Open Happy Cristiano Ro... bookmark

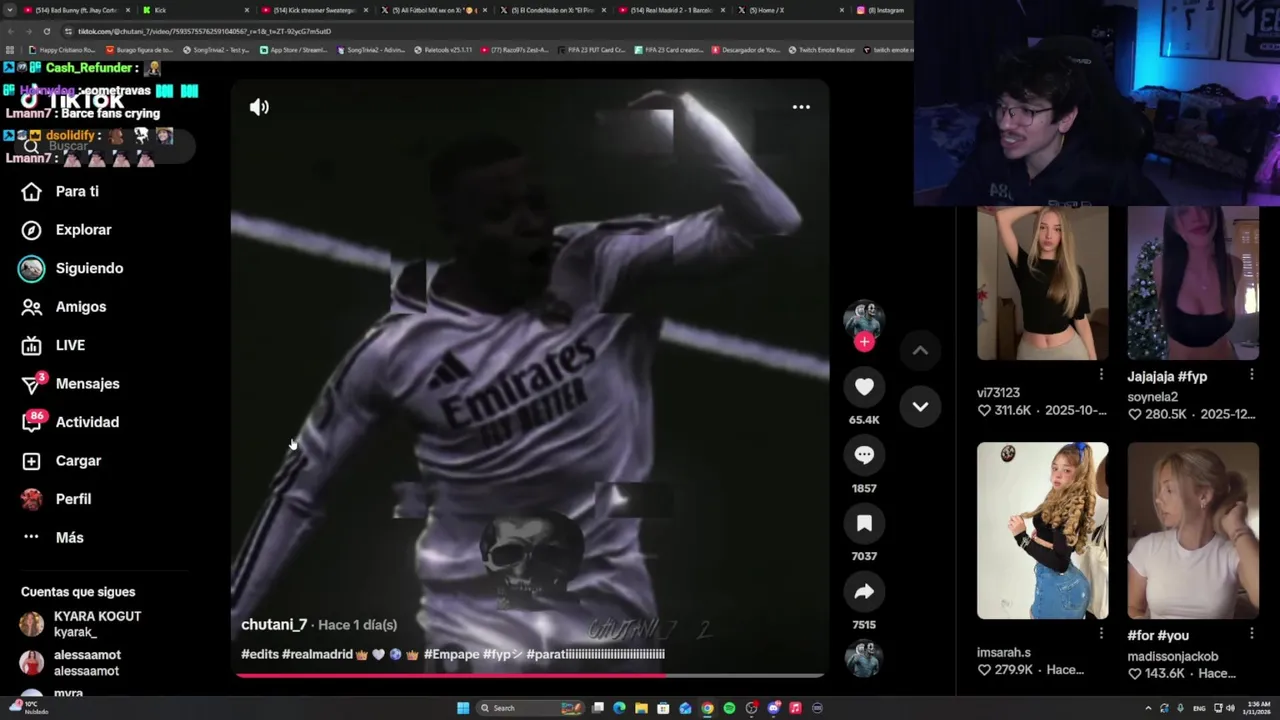tap(62, 50)
